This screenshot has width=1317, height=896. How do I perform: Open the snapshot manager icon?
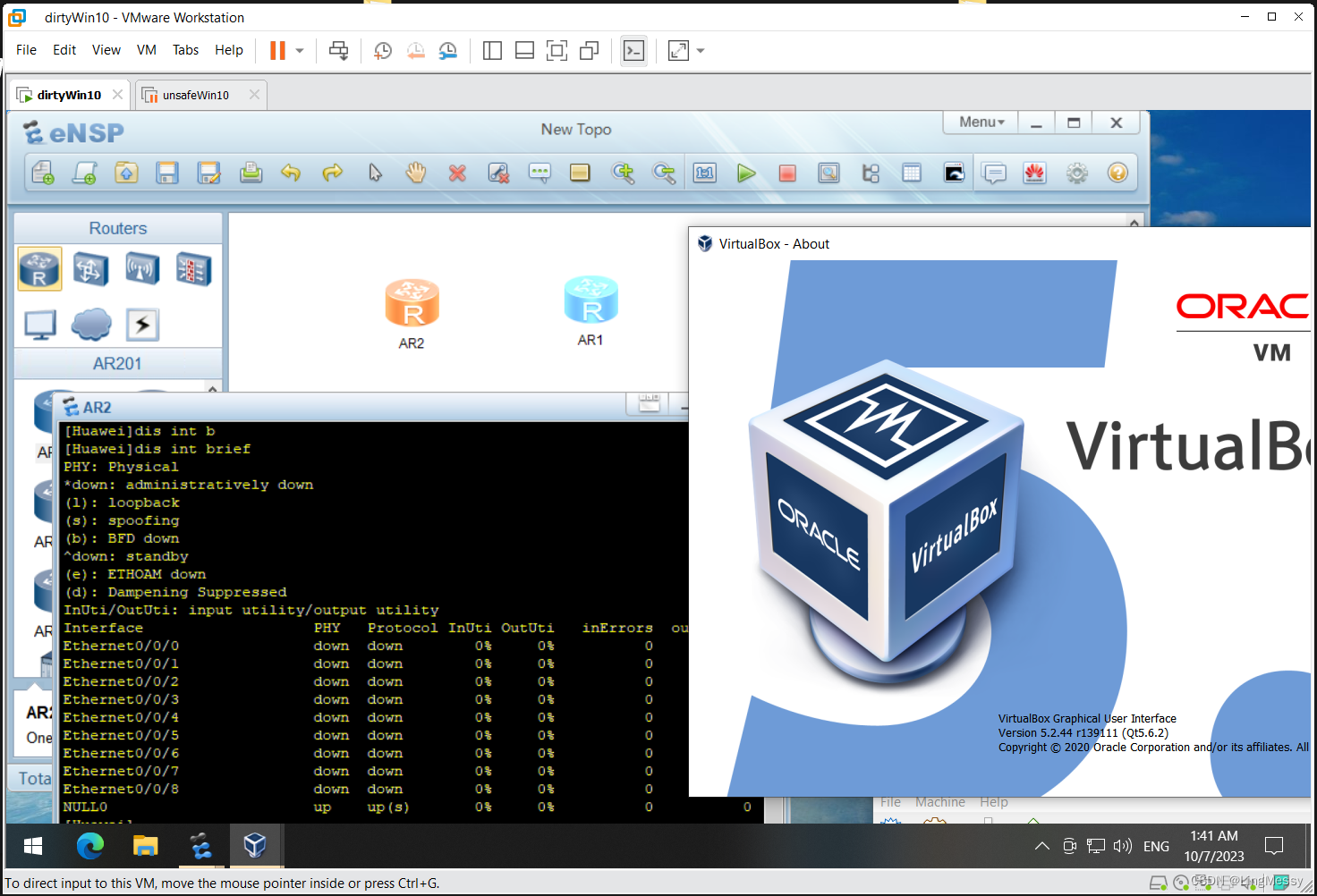pyautogui.click(x=448, y=51)
